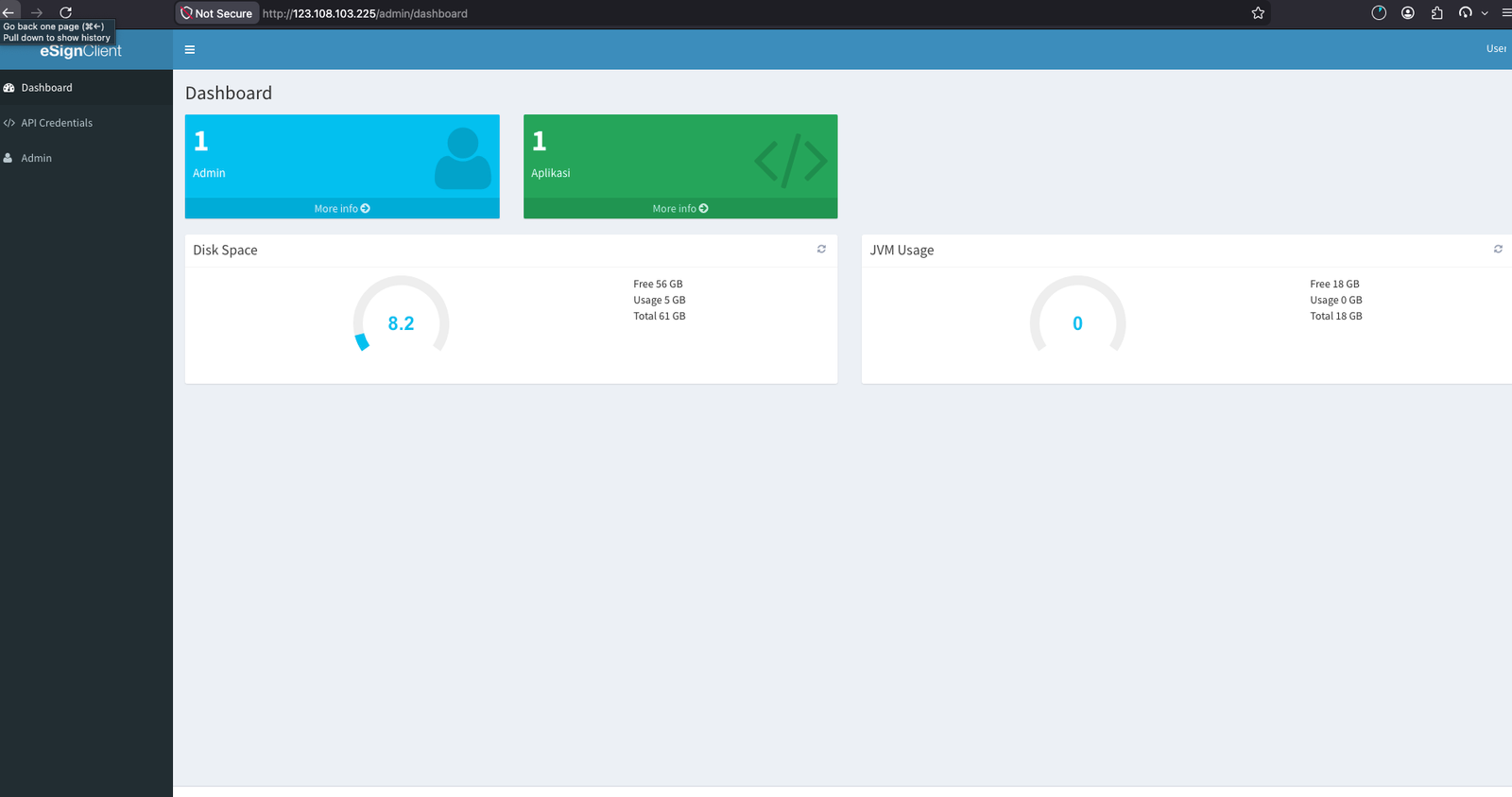Open the extensions puzzle icon
The image size is (1512, 797).
1437,13
